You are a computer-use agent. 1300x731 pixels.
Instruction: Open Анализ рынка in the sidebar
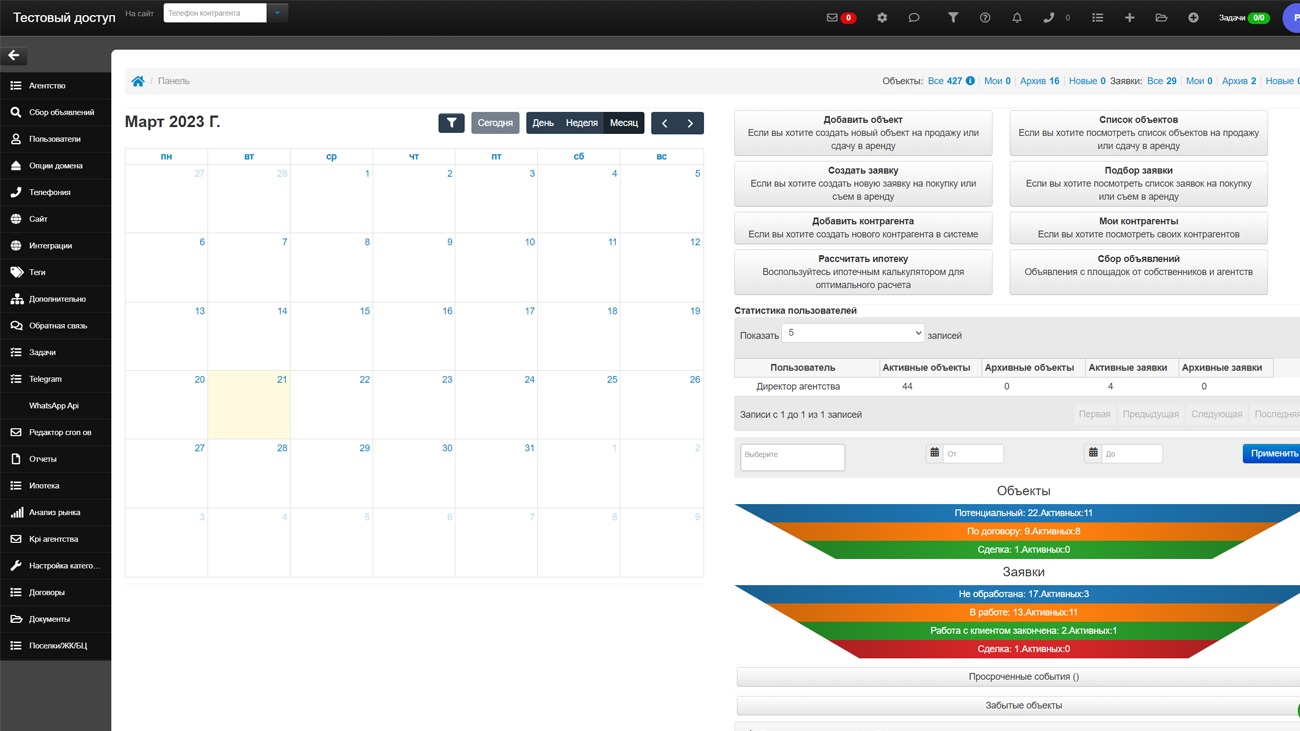[x=55, y=512]
